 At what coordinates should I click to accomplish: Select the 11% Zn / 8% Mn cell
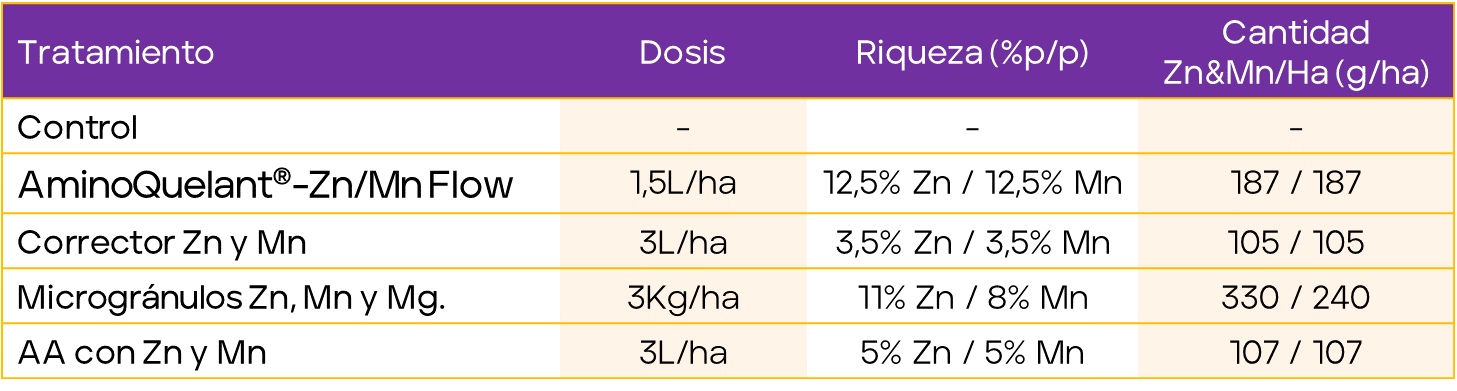point(972,297)
